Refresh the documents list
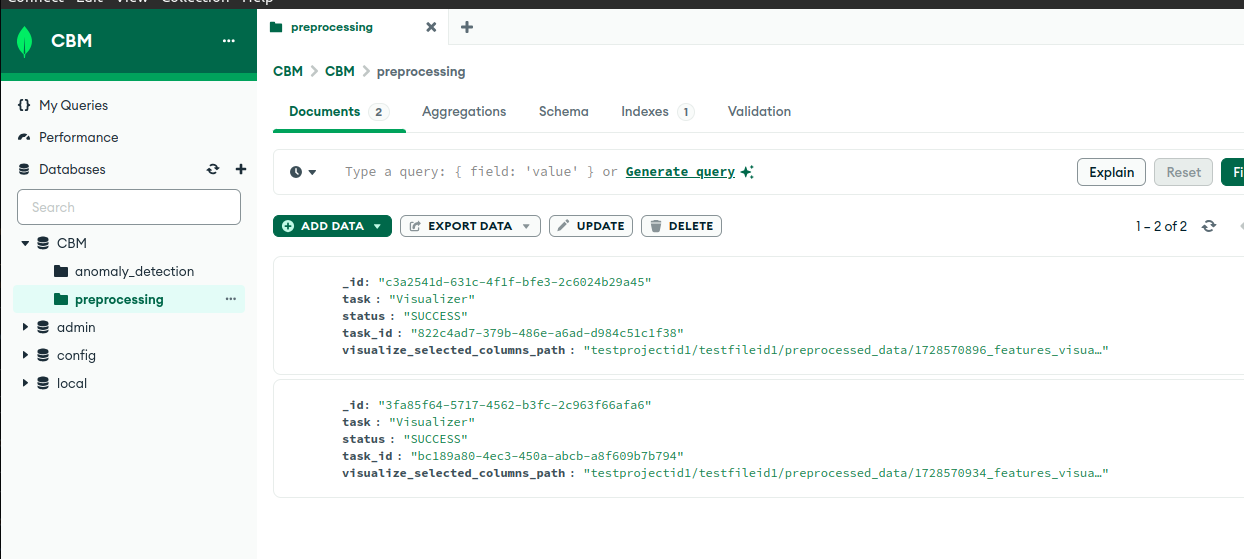The height and width of the screenshot is (559, 1244). [1208, 226]
